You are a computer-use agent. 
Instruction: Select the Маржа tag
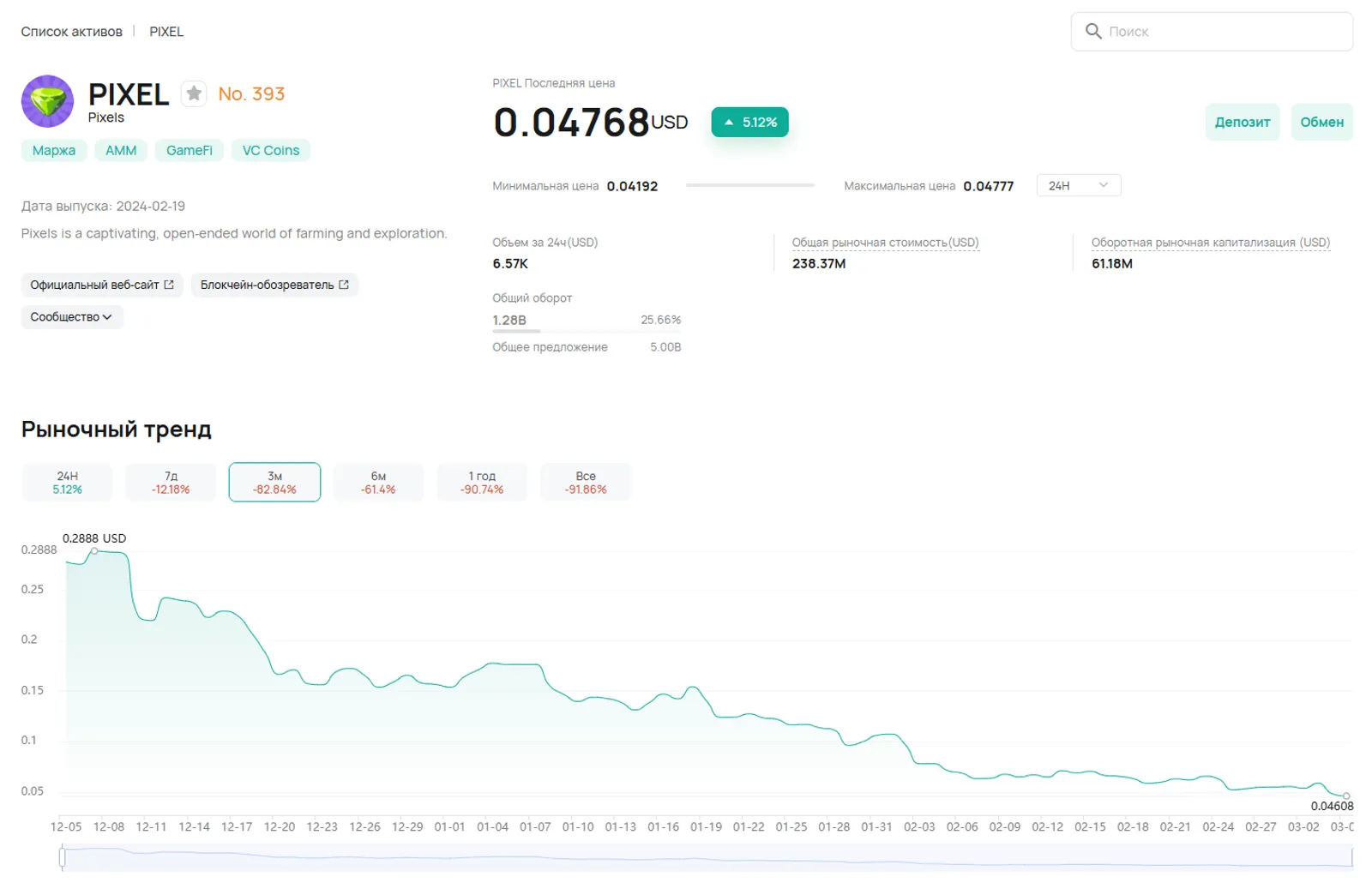coord(54,150)
